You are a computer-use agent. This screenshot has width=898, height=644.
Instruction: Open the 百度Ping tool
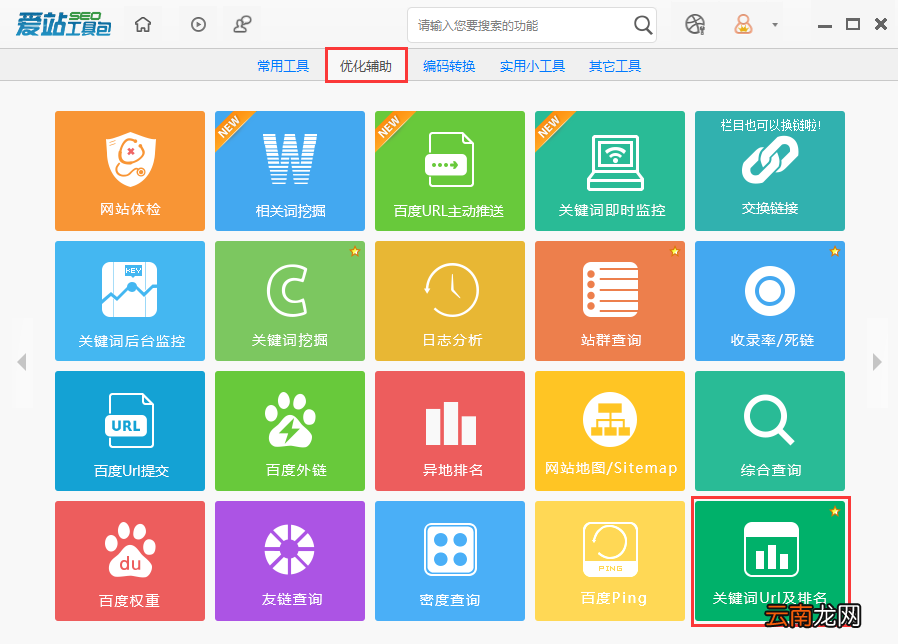610,561
